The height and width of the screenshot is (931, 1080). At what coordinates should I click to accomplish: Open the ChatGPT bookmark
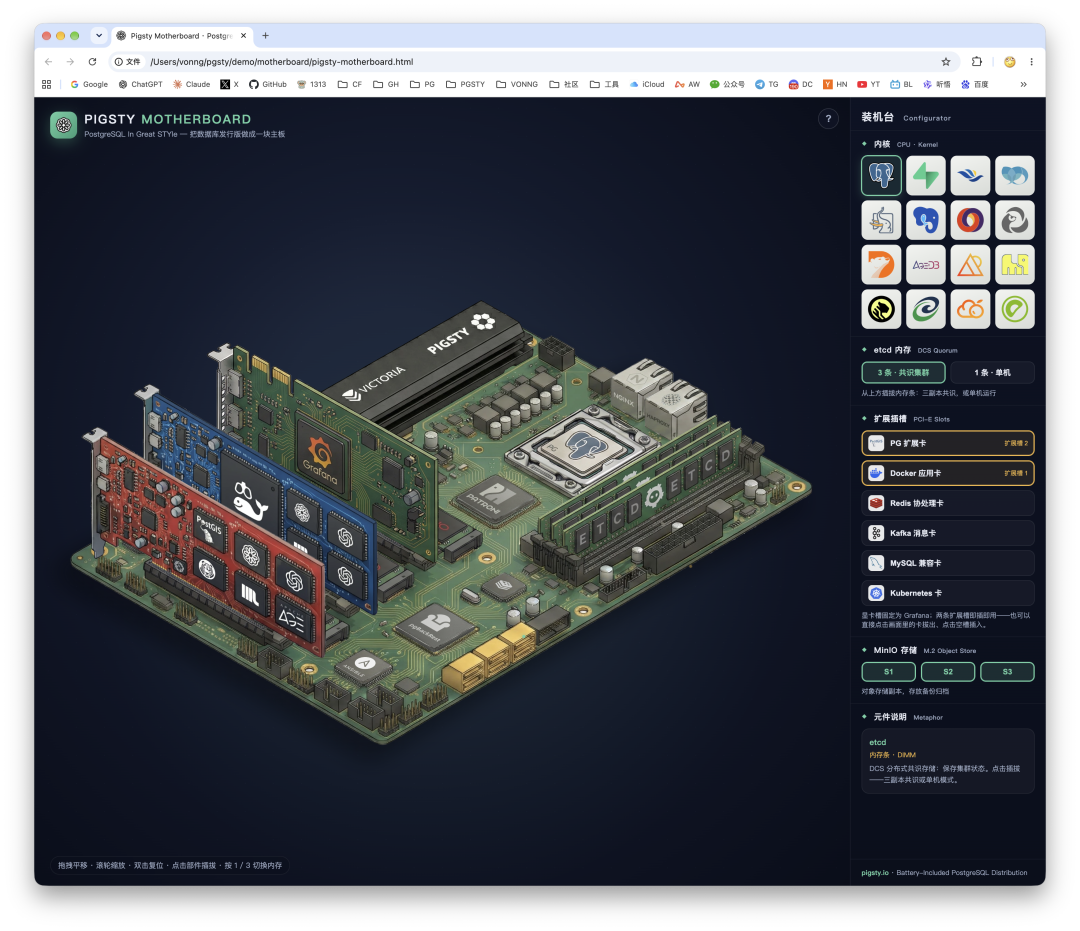(141, 85)
